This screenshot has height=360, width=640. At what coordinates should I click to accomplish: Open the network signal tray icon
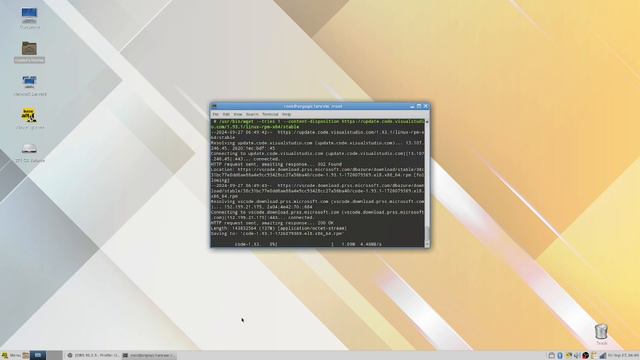pyautogui.click(x=602, y=356)
